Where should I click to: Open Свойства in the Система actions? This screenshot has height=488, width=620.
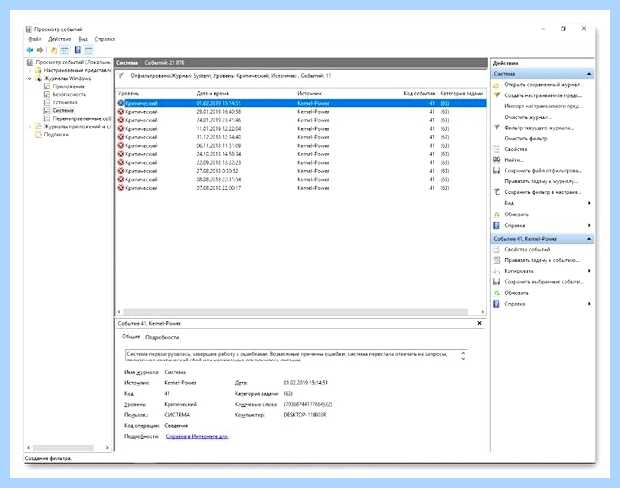point(516,149)
